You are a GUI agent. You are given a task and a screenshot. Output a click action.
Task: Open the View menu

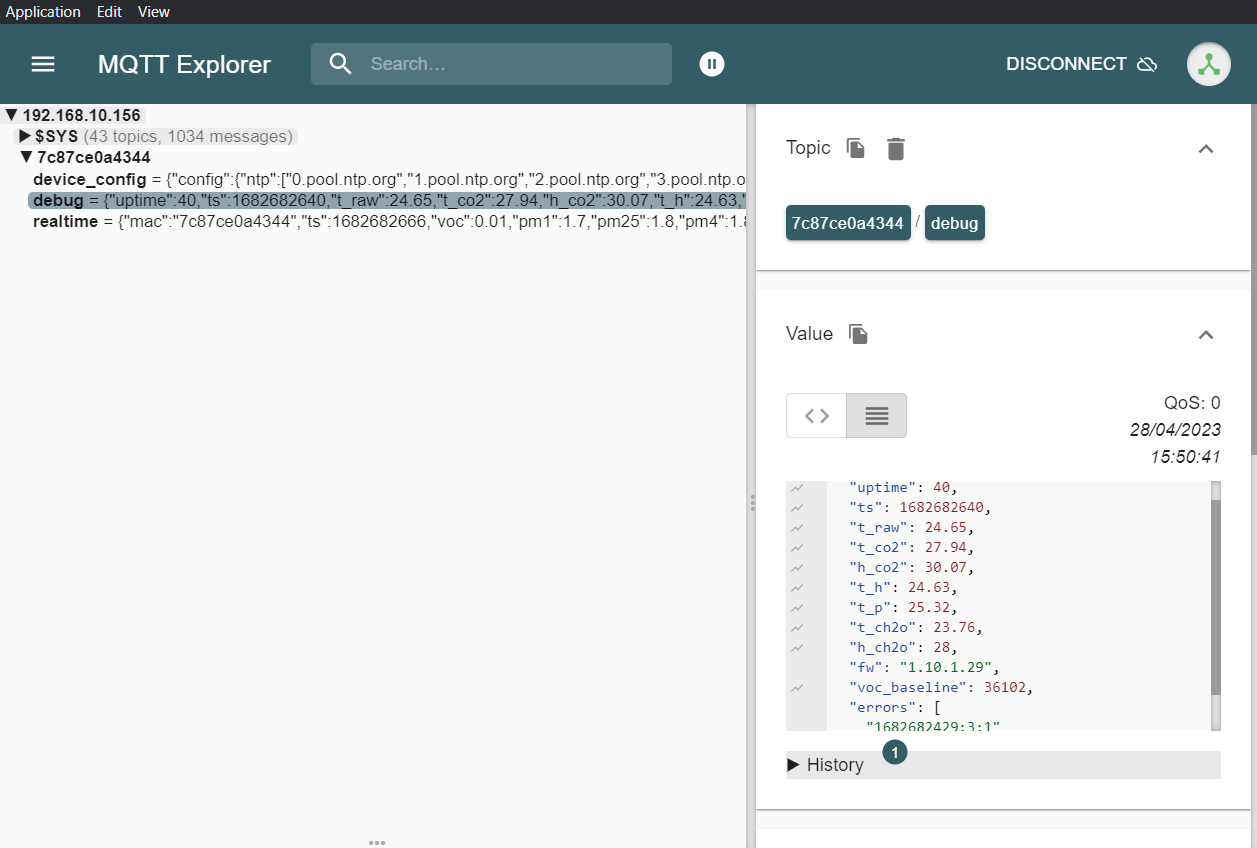tap(154, 12)
